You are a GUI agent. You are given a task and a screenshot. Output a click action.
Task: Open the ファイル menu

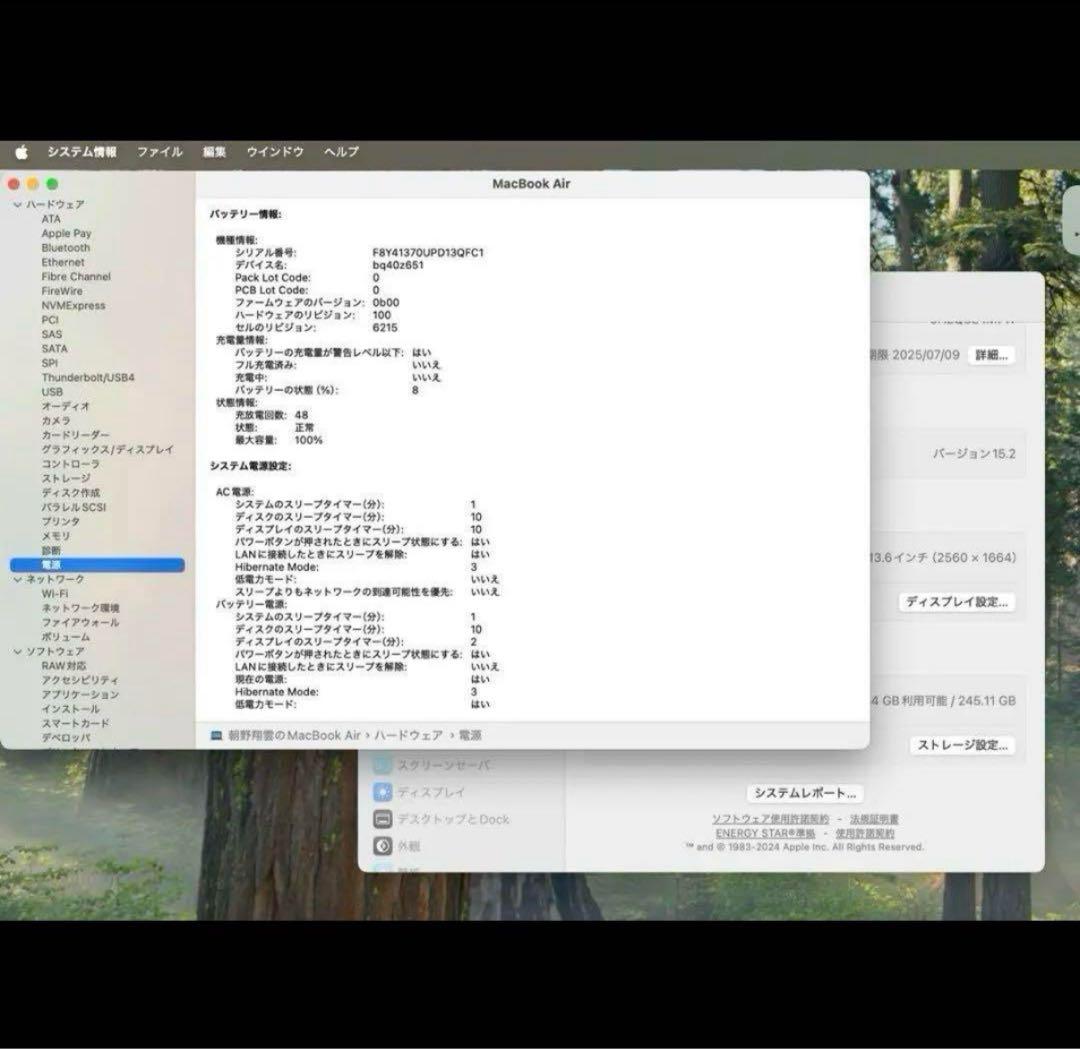pyautogui.click(x=159, y=152)
